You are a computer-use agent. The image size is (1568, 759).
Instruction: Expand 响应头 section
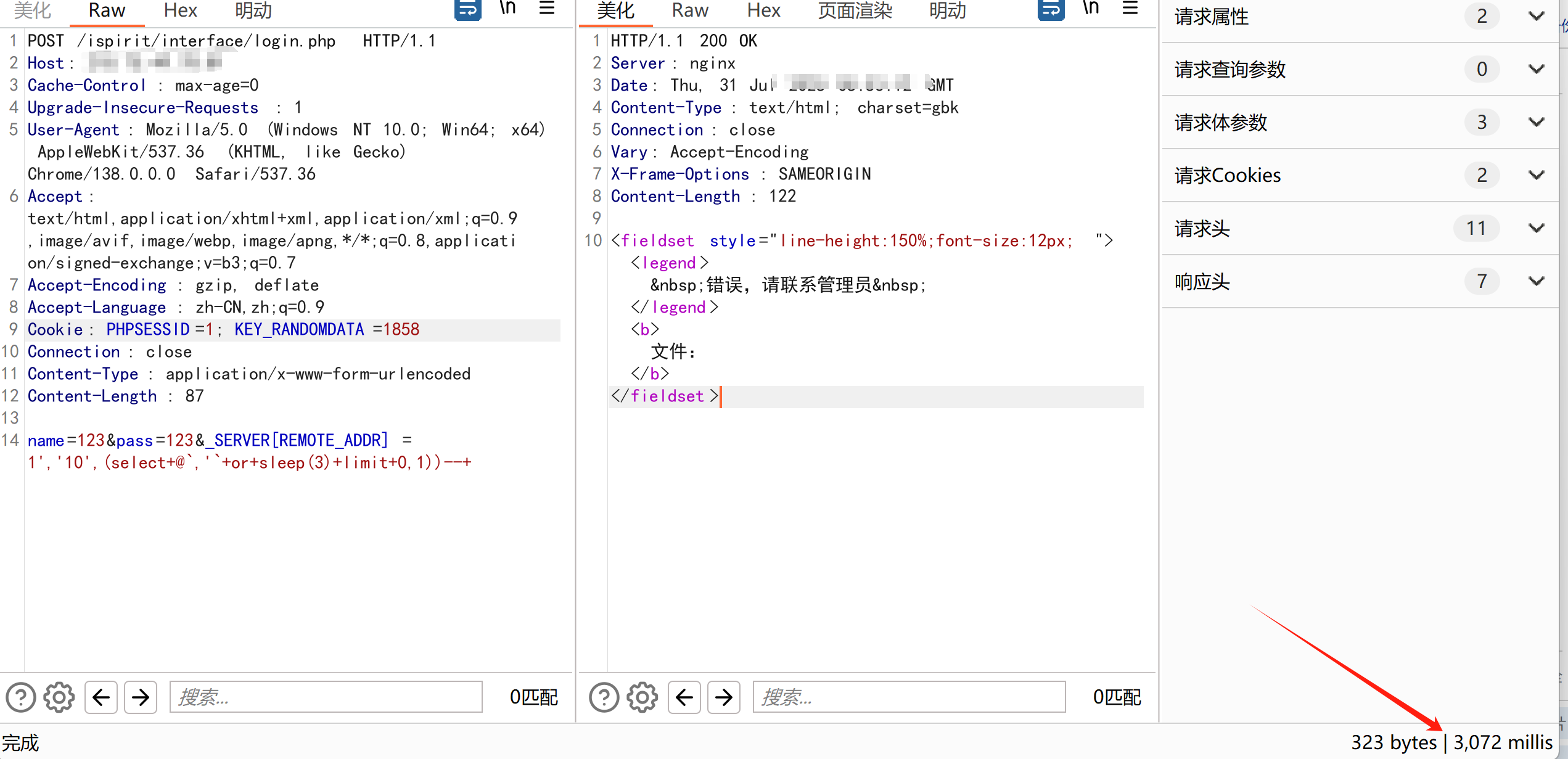click(x=1536, y=282)
